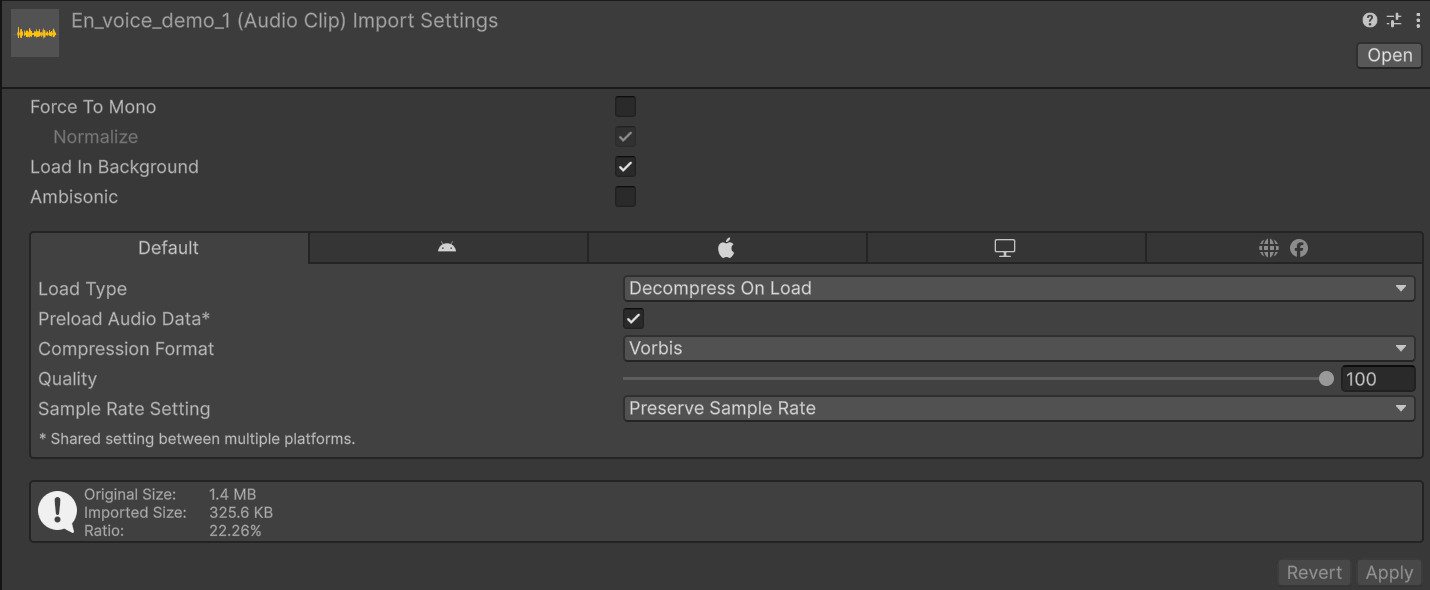
Task: Click the Apply button
Action: tap(1389, 572)
